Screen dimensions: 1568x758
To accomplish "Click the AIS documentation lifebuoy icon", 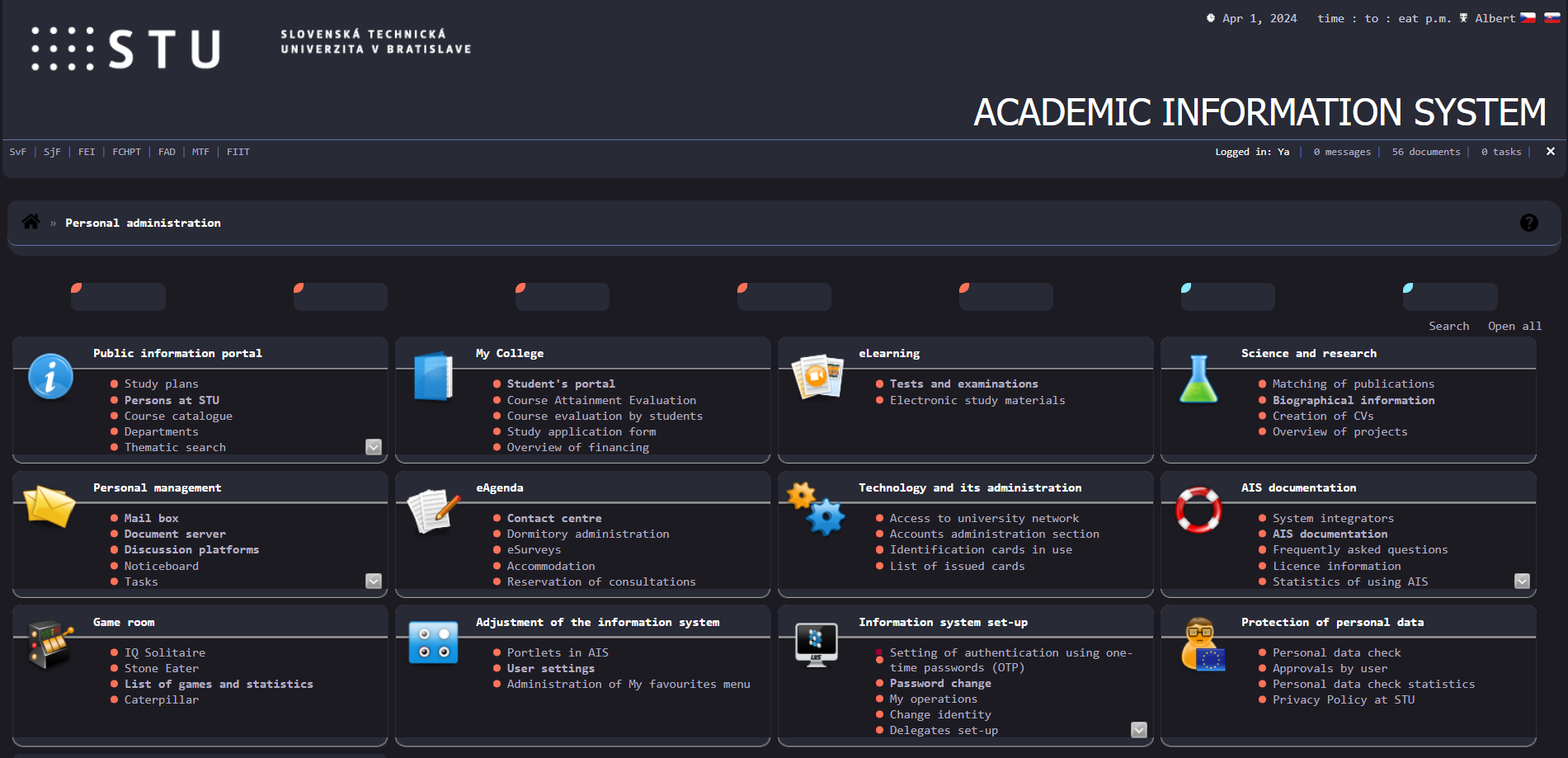I will (1198, 510).
